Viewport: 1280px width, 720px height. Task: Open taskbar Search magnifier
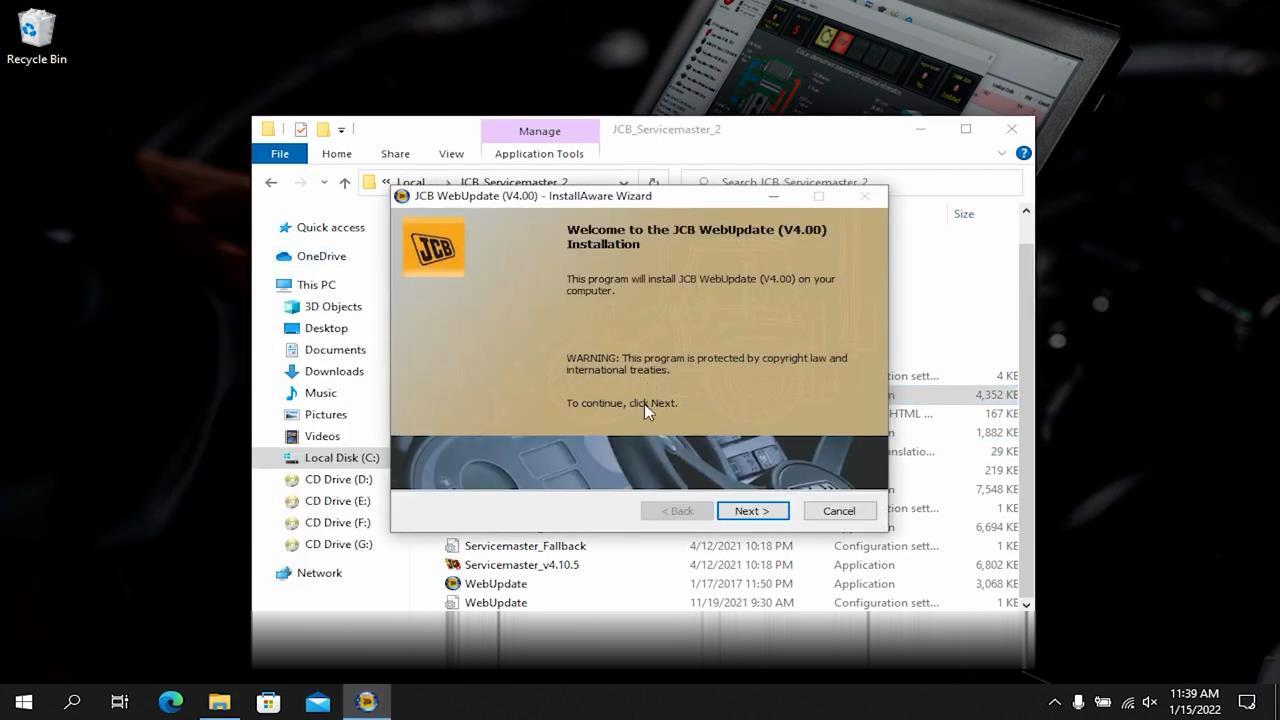tap(72, 702)
